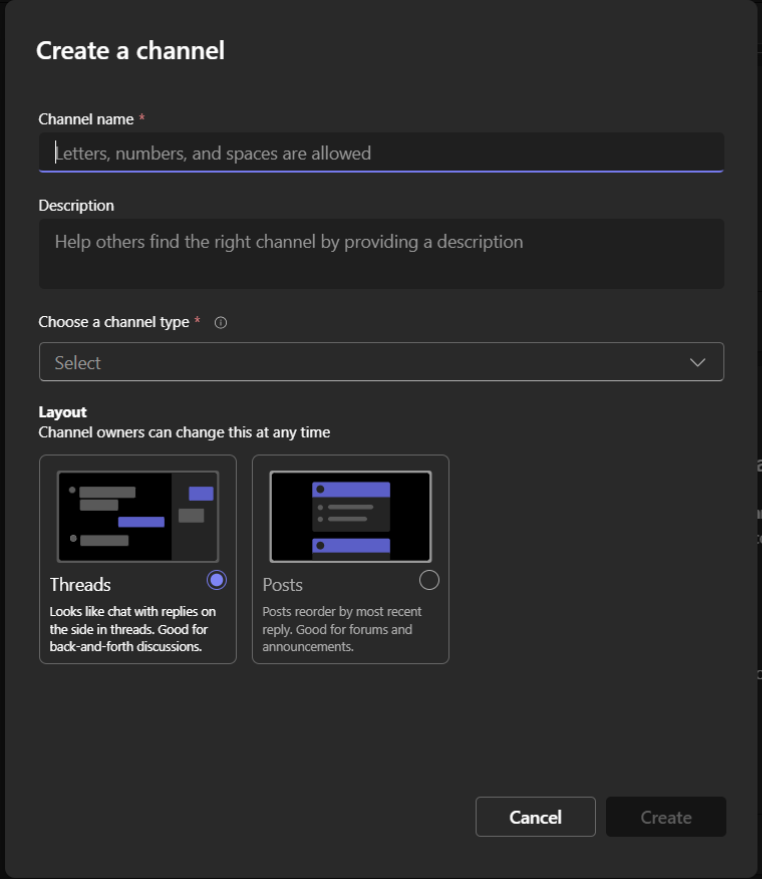Click the "Choose a channel type" label

tap(113, 322)
